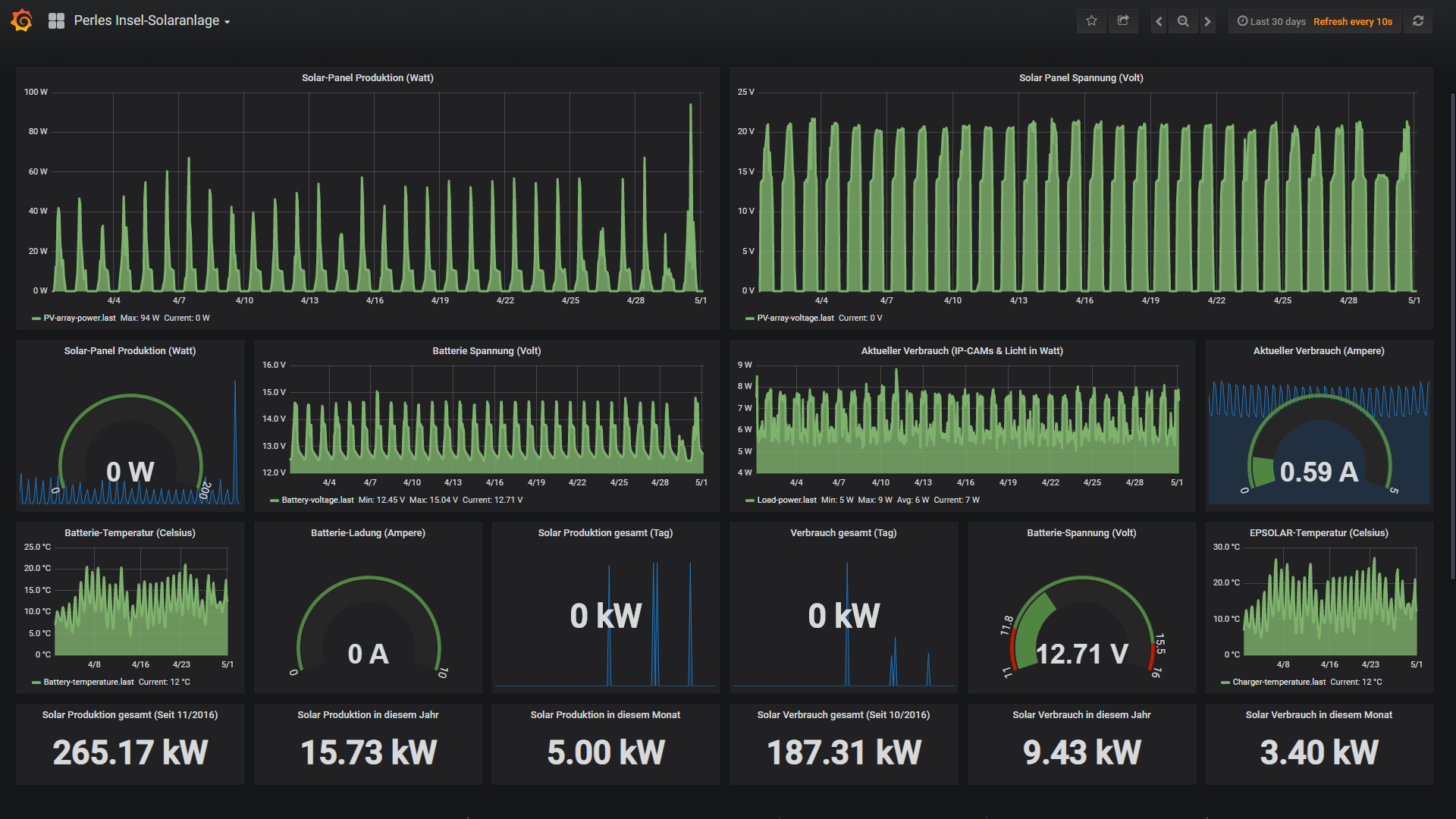Open Perles Insel-Solaranlage dashboard dropdown
The image size is (1456, 819).
(x=152, y=21)
